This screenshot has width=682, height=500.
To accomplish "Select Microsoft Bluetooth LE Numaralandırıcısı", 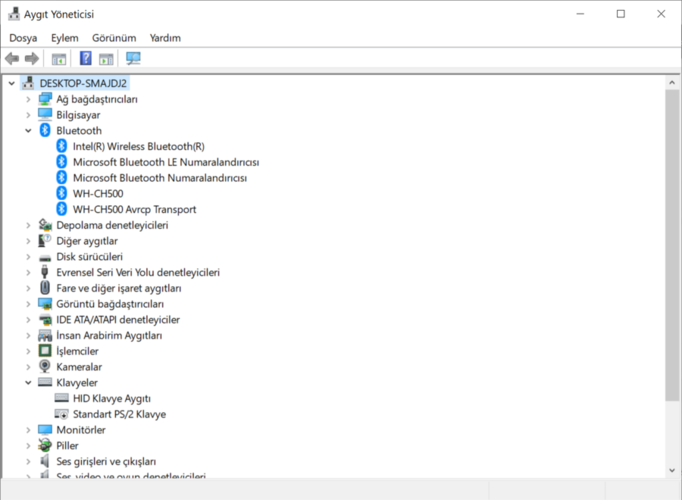I will point(166,162).
